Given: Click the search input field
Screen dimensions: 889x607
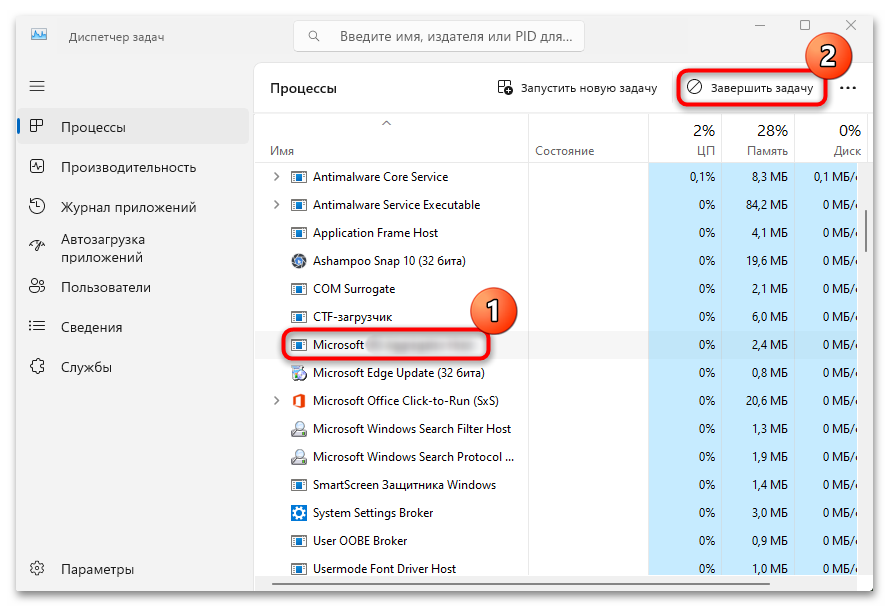Looking at the screenshot, I should click(439, 36).
